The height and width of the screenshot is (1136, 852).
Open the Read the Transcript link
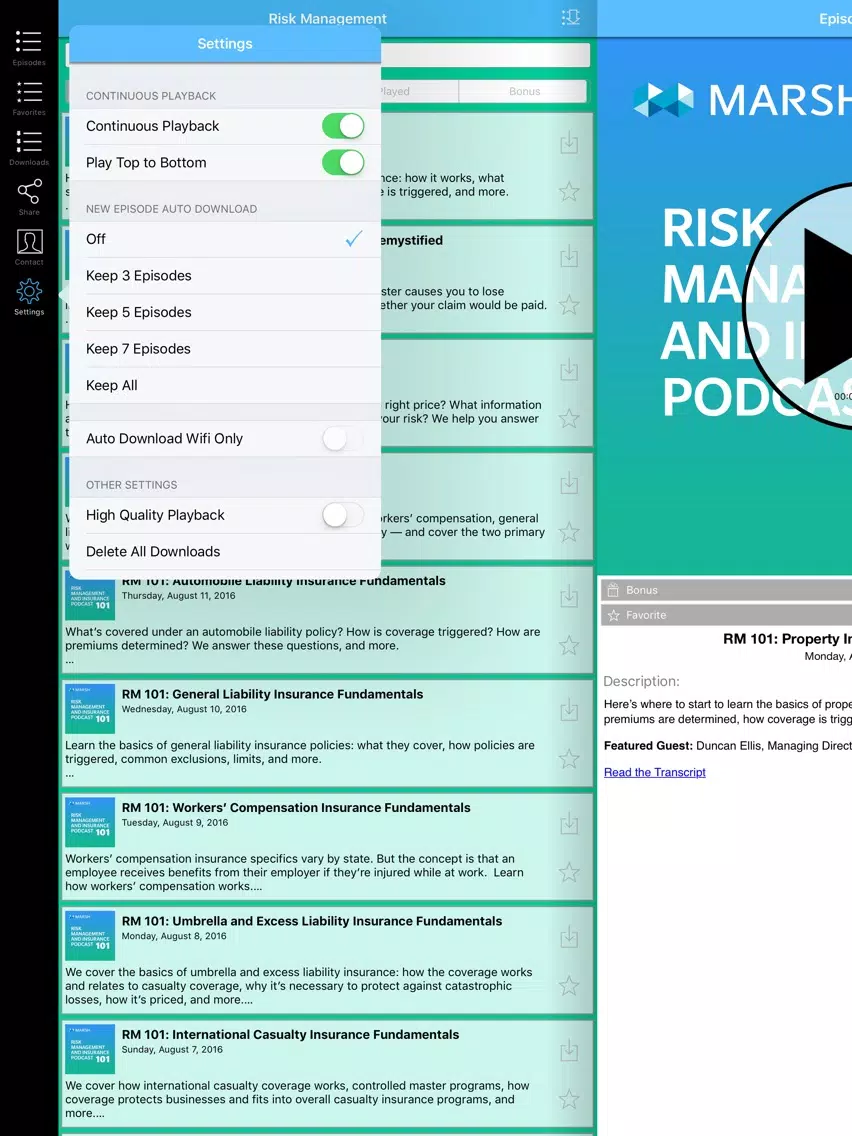654,772
